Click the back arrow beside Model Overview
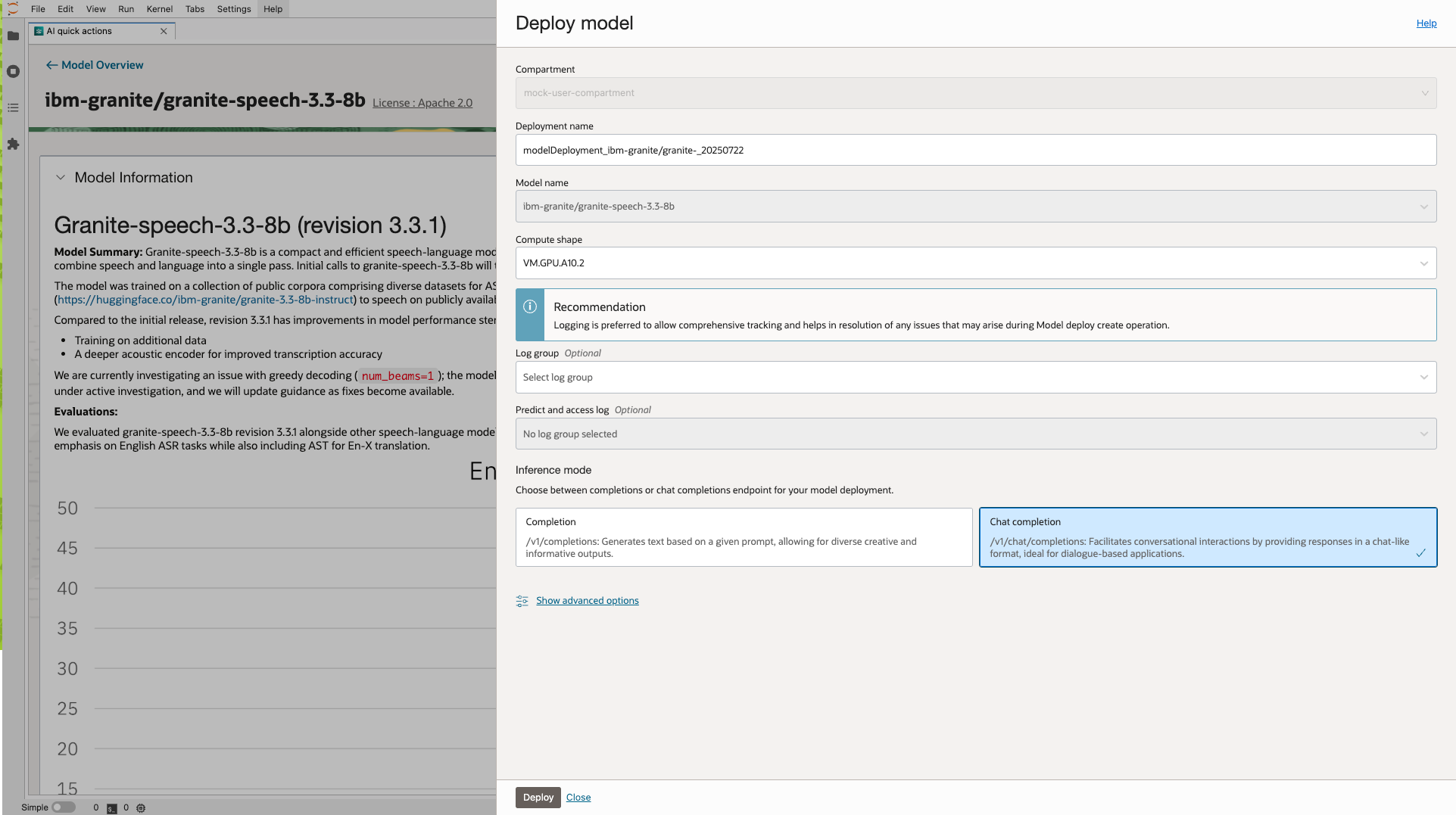This screenshot has height=815, width=1456. coord(51,65)
